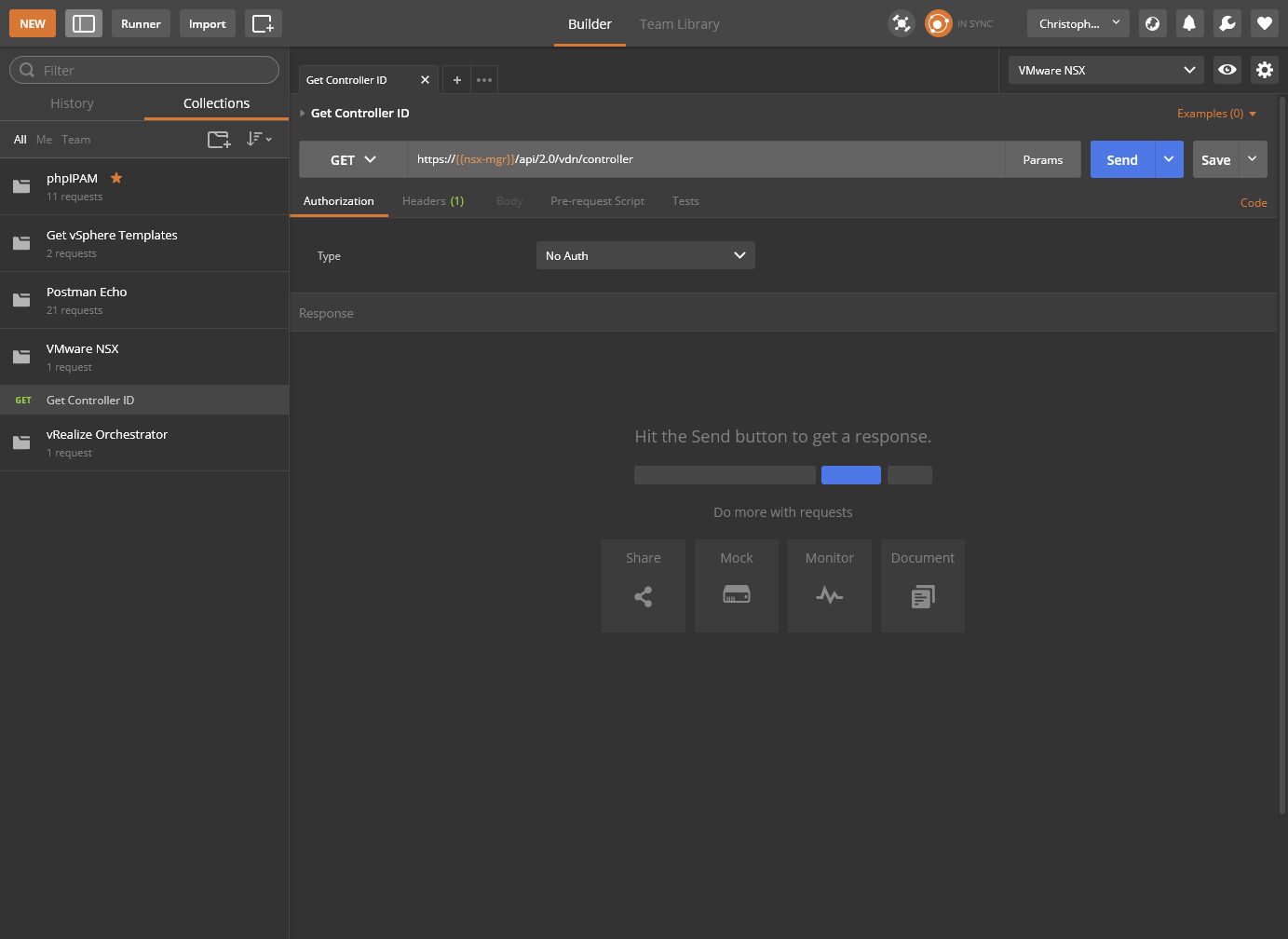Expand the VMware NSX environment selector

coord(1105,70)
